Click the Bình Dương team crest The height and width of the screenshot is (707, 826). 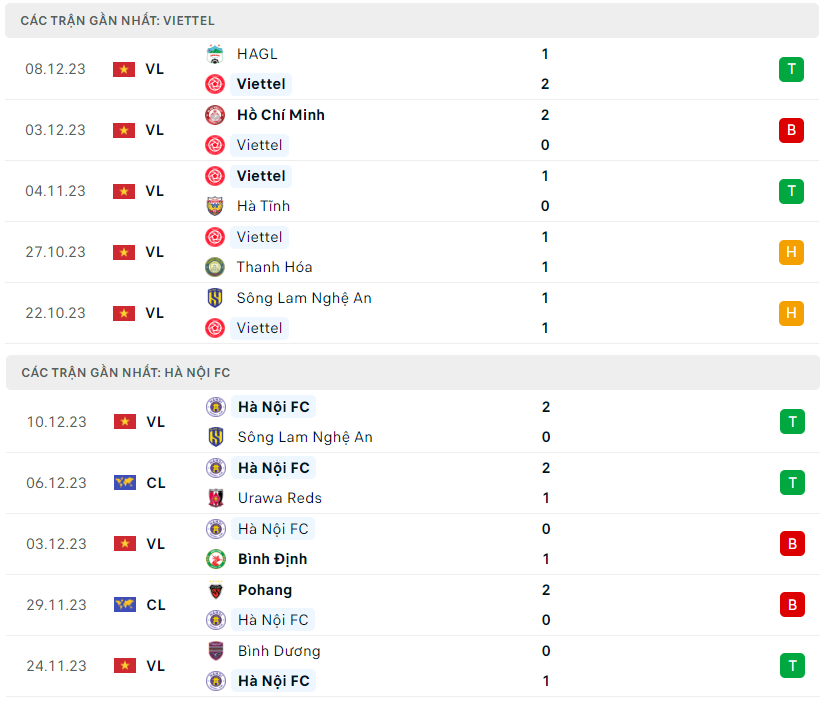point(216,651)
